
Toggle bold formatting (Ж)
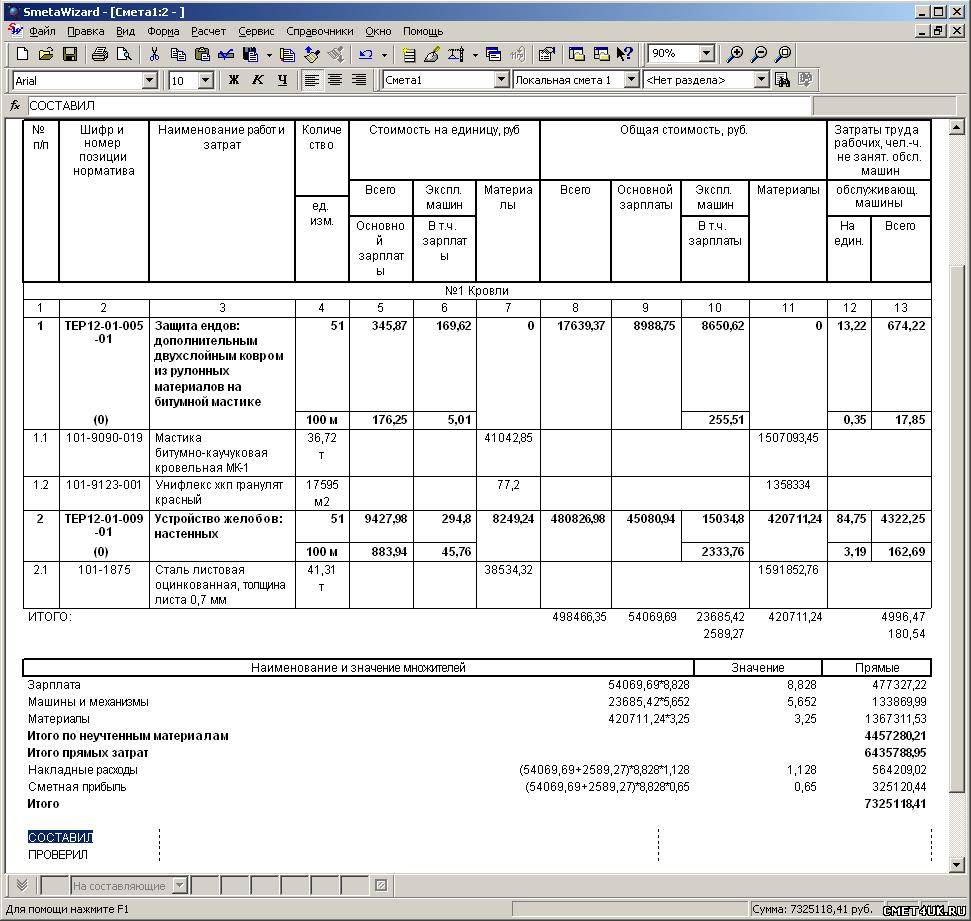click(x=233, y=80)
